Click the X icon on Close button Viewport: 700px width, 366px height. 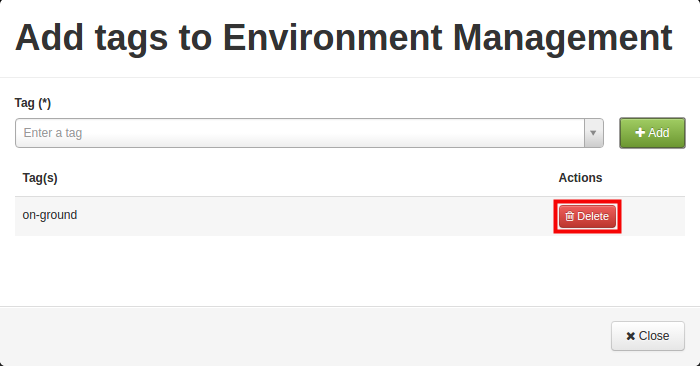tap(630, 336)
